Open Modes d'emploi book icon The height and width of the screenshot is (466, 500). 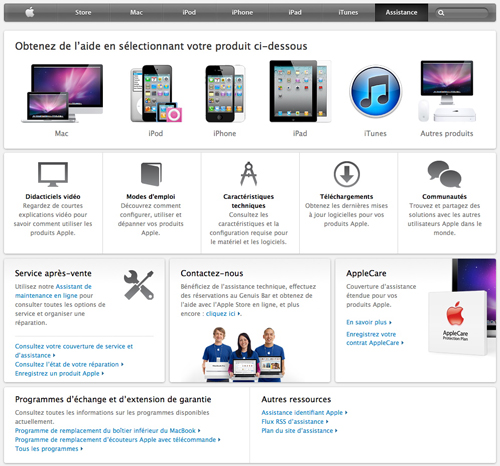pos(151,174)
